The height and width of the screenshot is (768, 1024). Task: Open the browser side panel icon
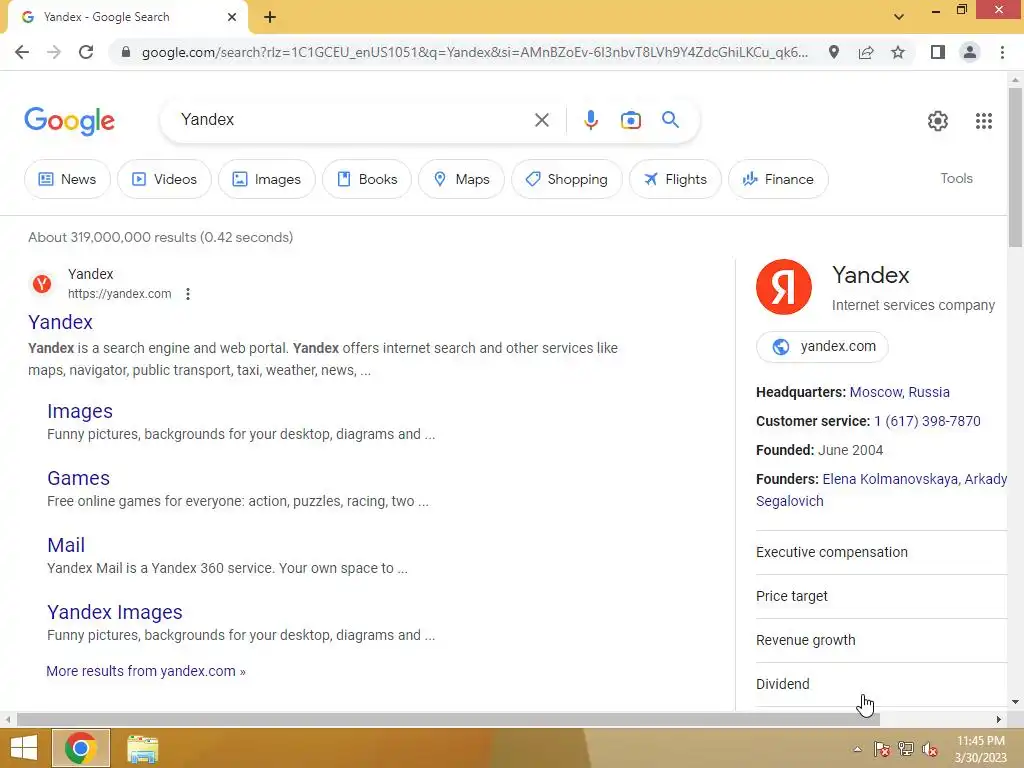point(938,52)
